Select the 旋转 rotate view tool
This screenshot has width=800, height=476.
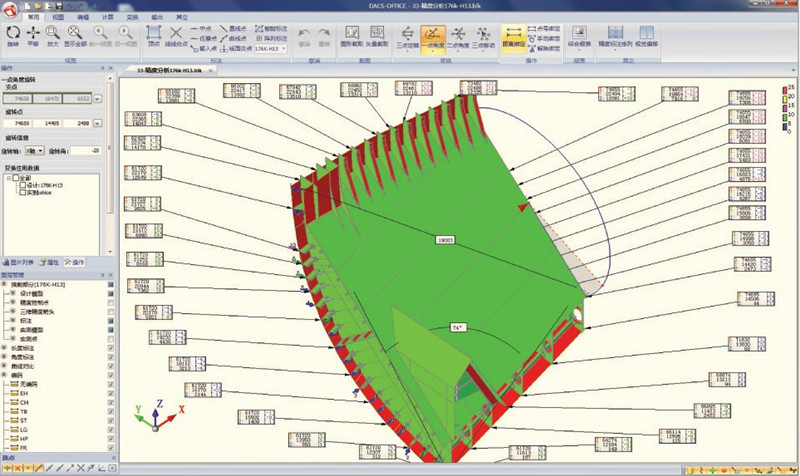14,37
